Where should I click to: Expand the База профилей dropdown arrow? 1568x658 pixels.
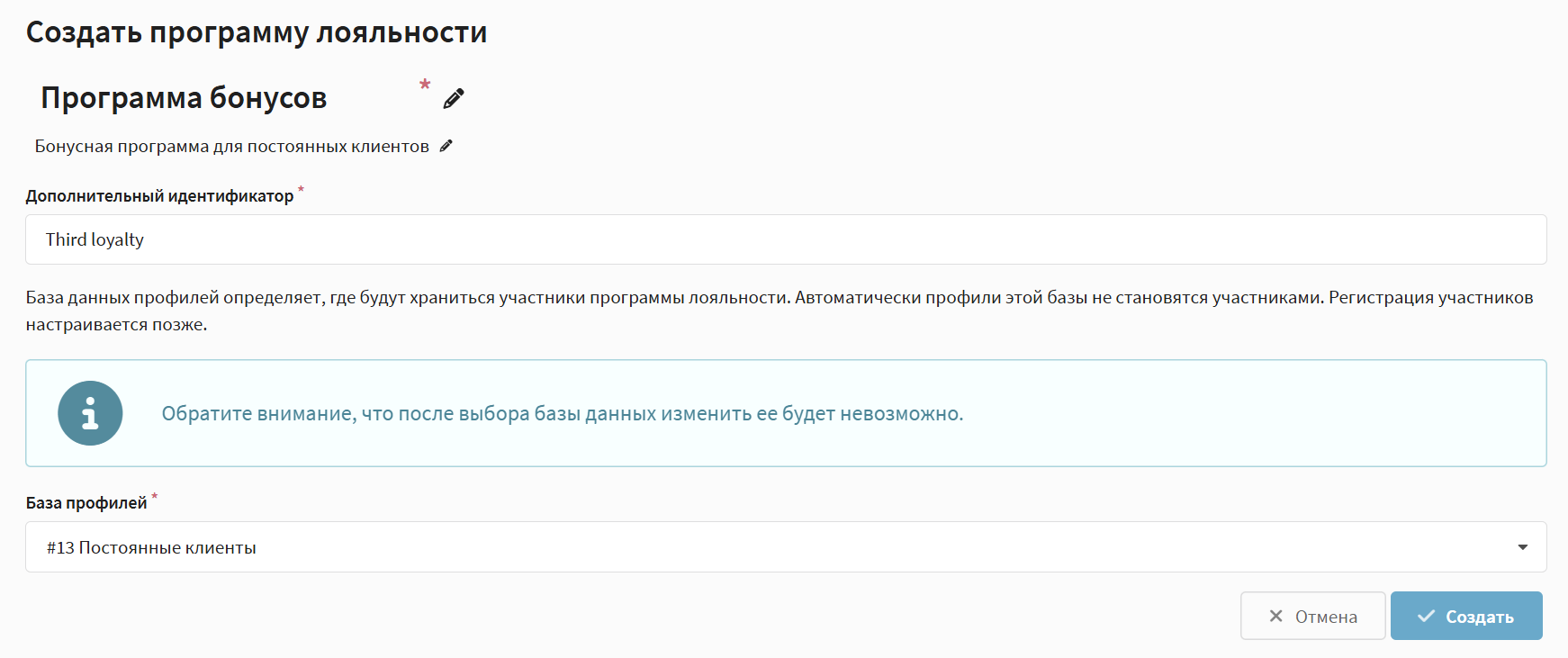click(x=1522, y=547)
